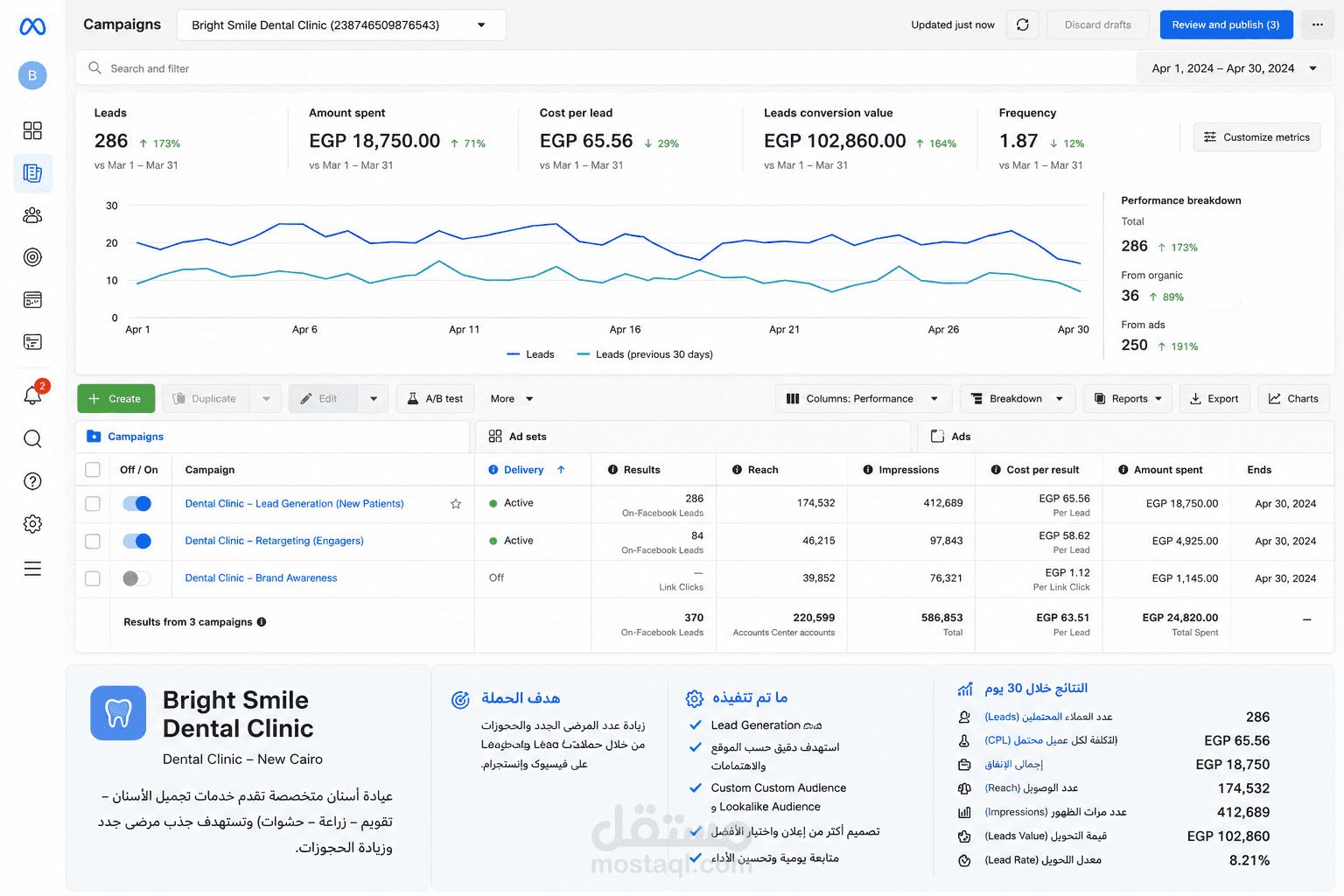Click the Export button

[1214, 399]
